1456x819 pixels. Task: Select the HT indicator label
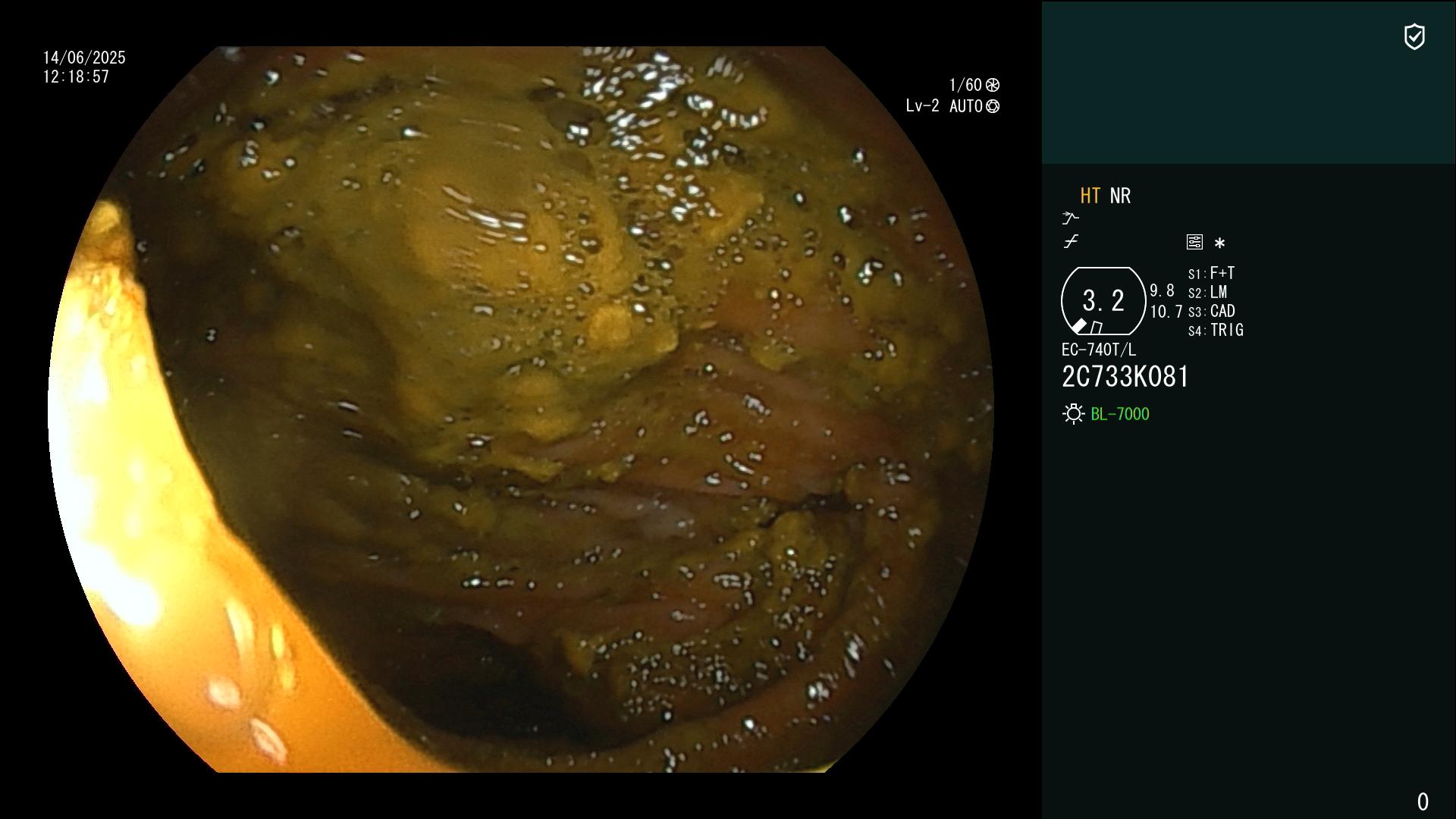(x=1090, y=196)
